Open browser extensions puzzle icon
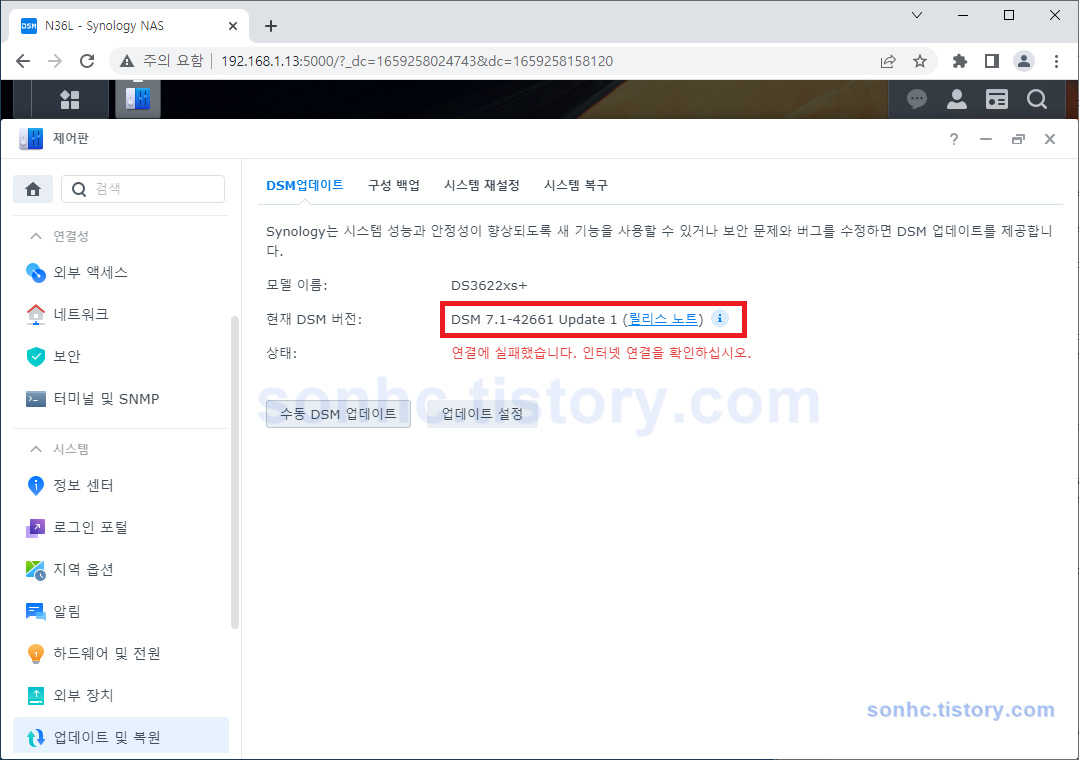This screenshot has height=760, width=1079. [959, 61]
